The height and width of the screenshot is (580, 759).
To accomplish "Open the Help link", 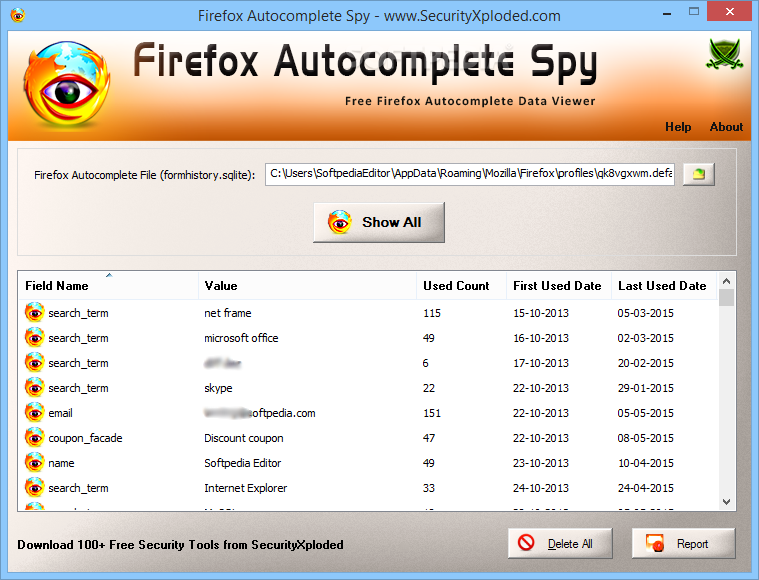I will (678, 127).
